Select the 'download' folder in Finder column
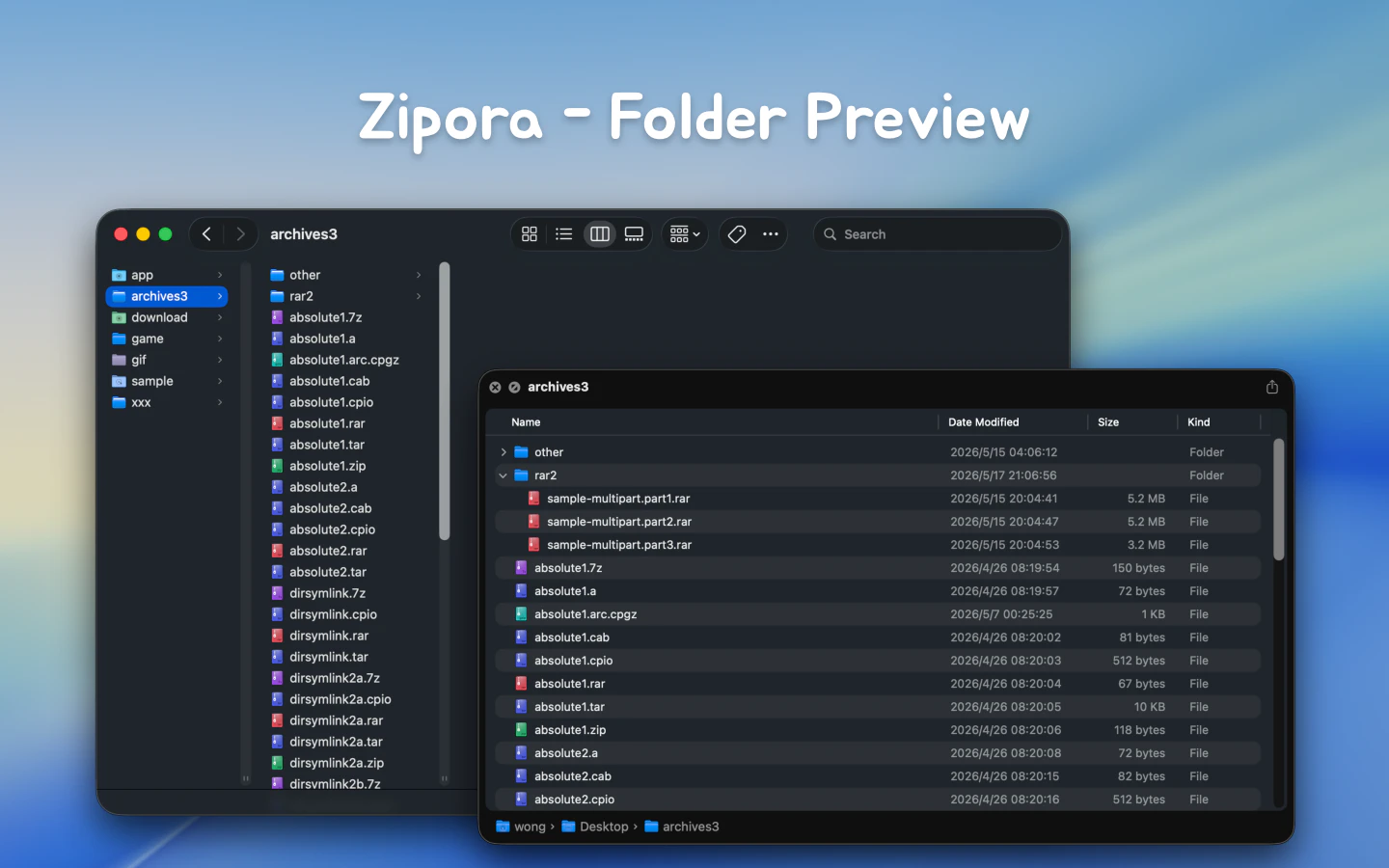This screenshot has height=868, width=1389. pos(167,317)
